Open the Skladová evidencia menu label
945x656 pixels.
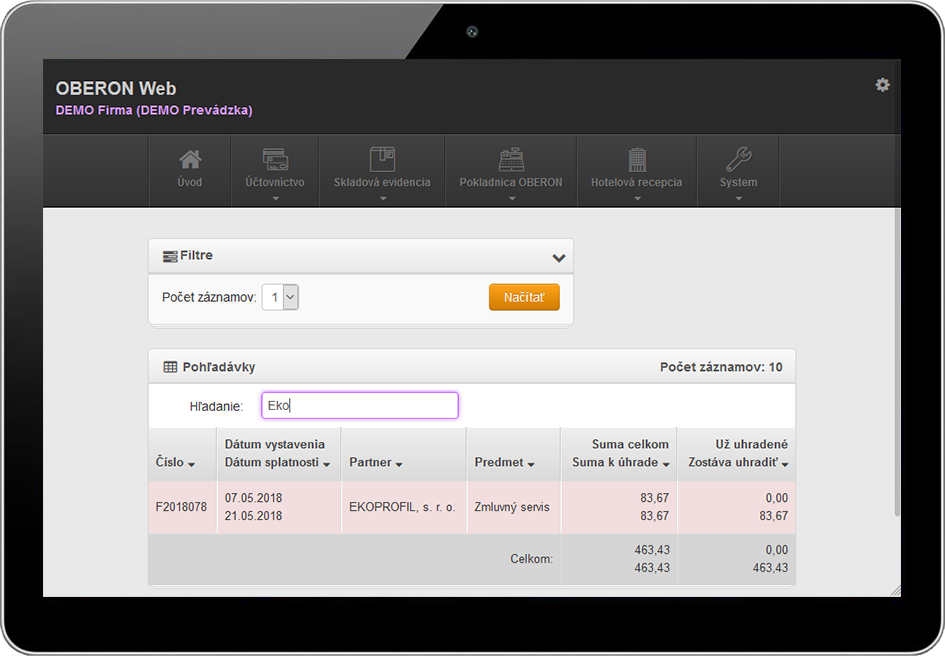point(382,182)
